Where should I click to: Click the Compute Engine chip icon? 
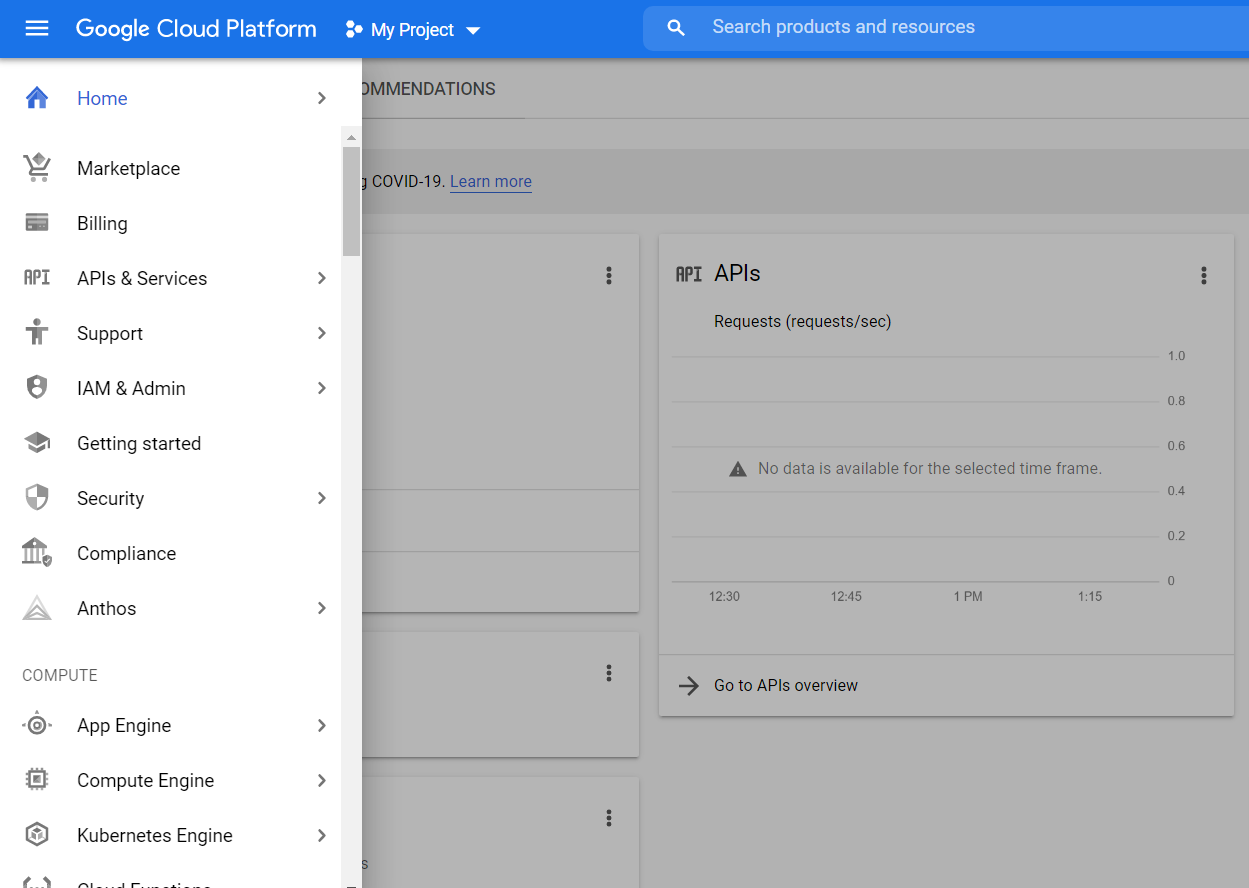tap(37, 780)
